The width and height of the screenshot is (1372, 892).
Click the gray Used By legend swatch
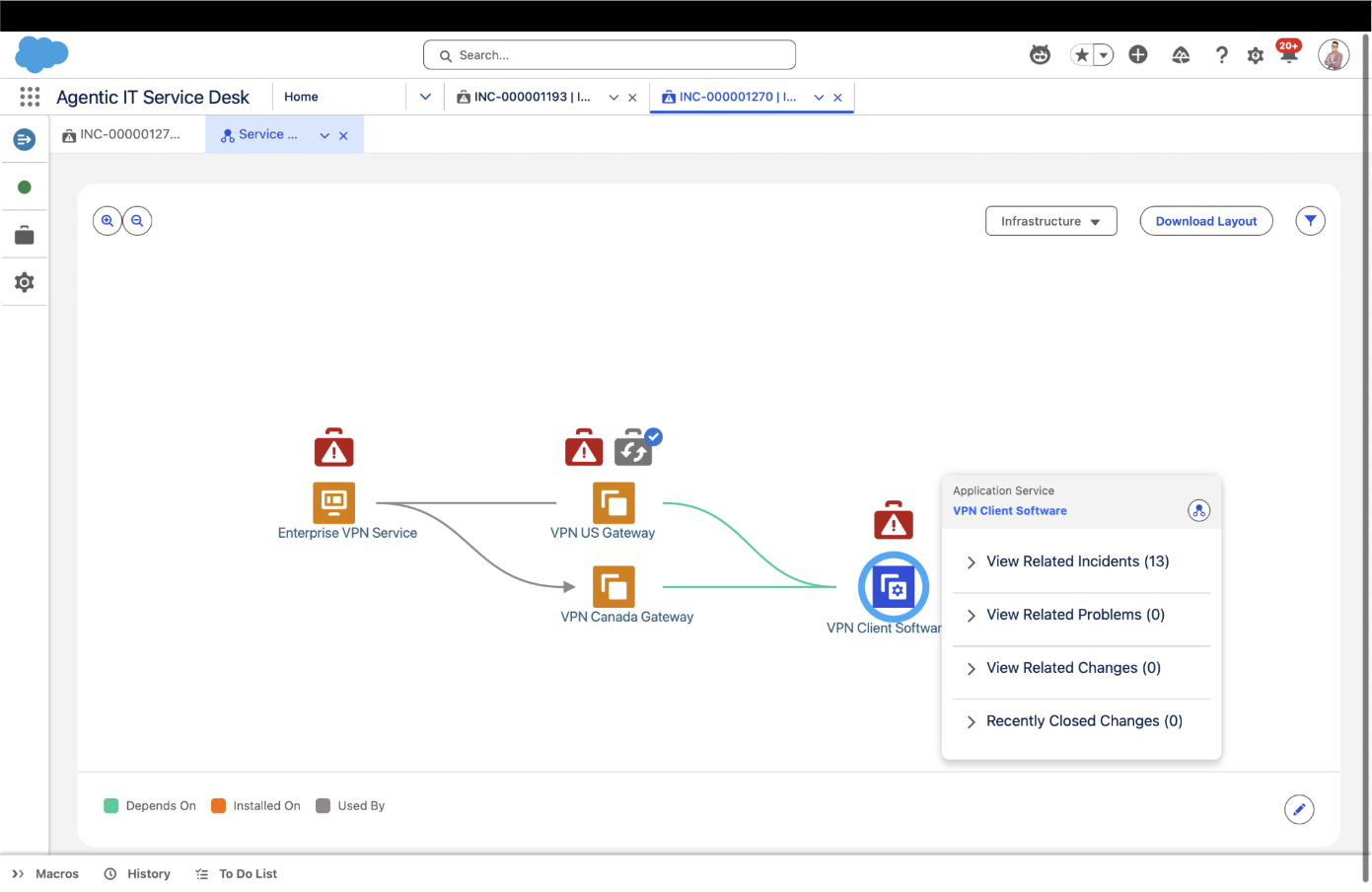pyautogui.click(x=323, y=806)
